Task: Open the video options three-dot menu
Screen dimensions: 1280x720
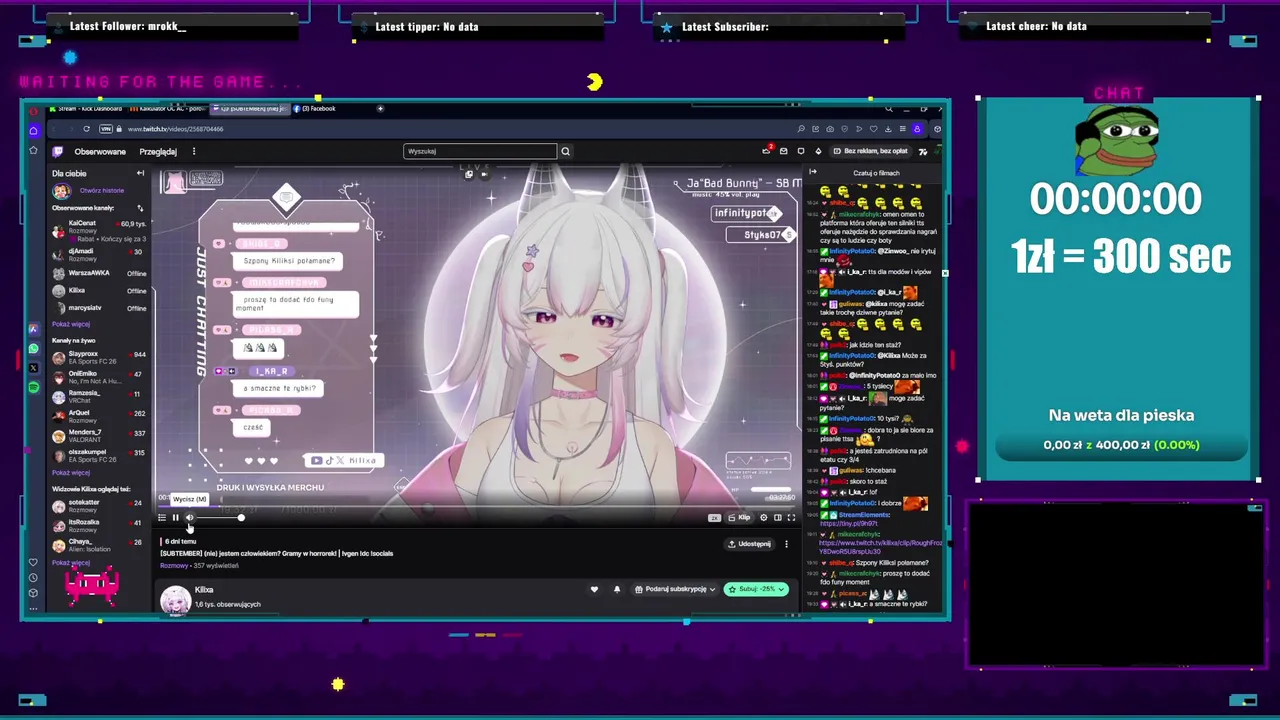Action: [x=786, y=544]
